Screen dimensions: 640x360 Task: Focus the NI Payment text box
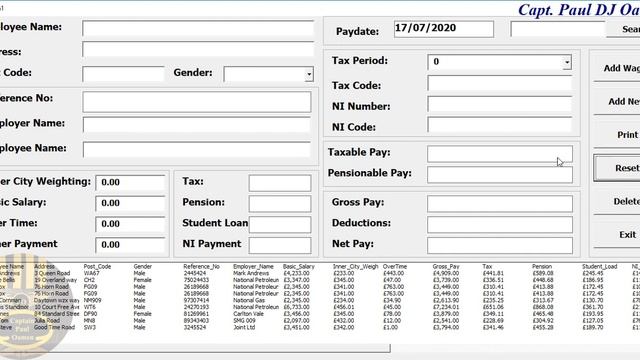click(x=280, y=246)
